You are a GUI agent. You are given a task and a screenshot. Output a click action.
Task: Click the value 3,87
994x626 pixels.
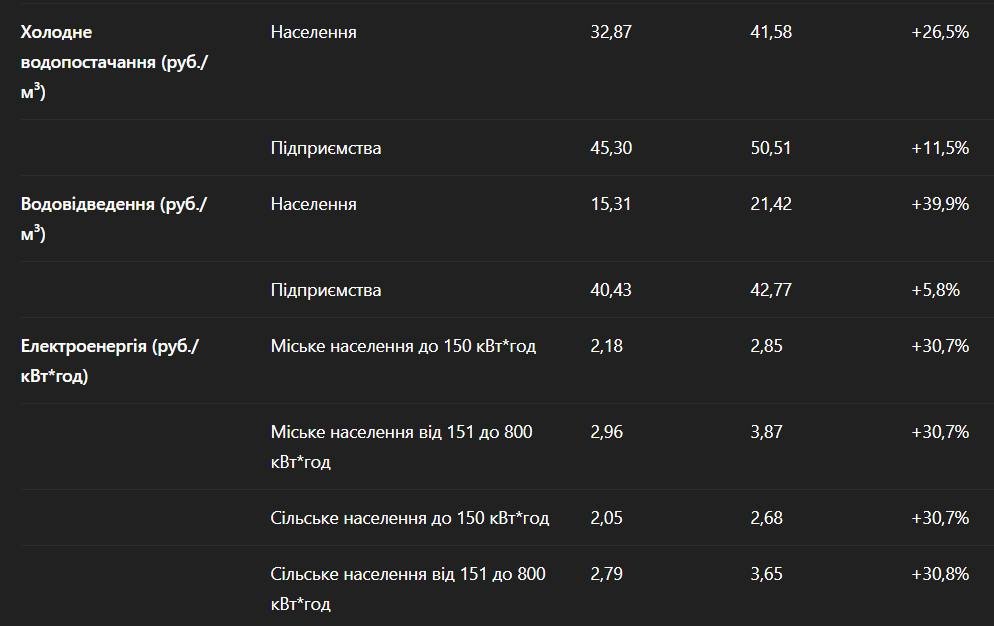pyautogui.click(x=766, y=432)
